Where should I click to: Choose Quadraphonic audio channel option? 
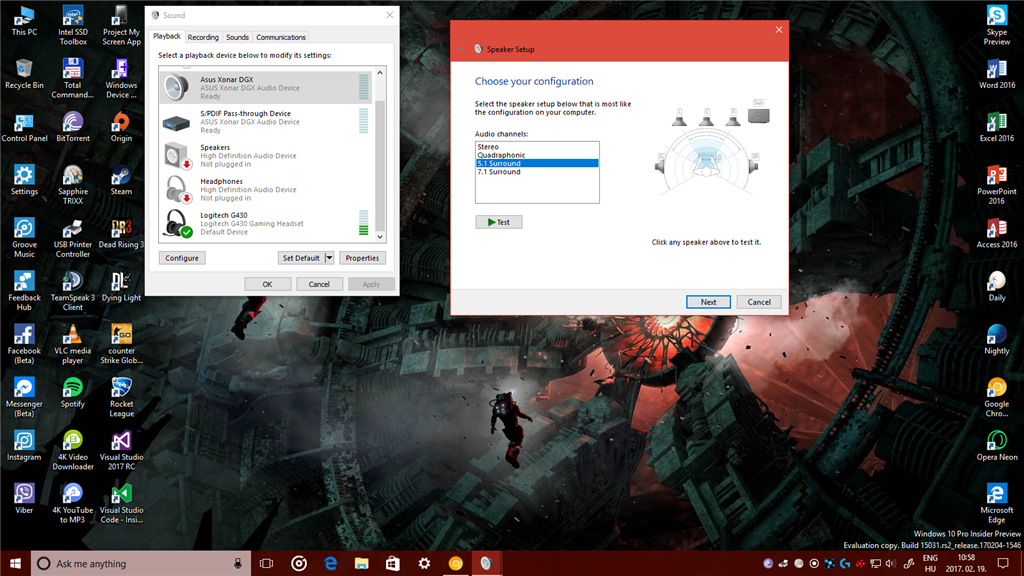coord(536,155)
